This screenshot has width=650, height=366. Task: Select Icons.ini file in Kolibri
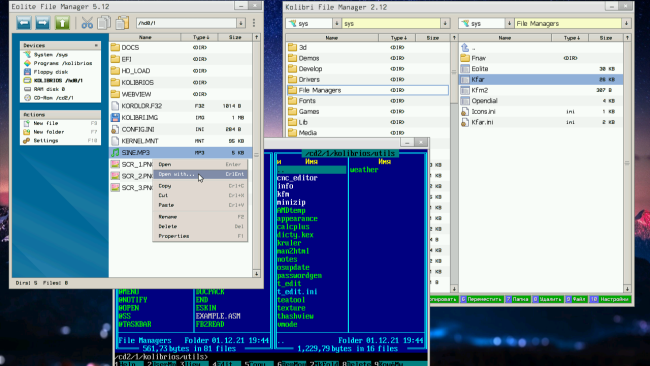click(541, 111)
